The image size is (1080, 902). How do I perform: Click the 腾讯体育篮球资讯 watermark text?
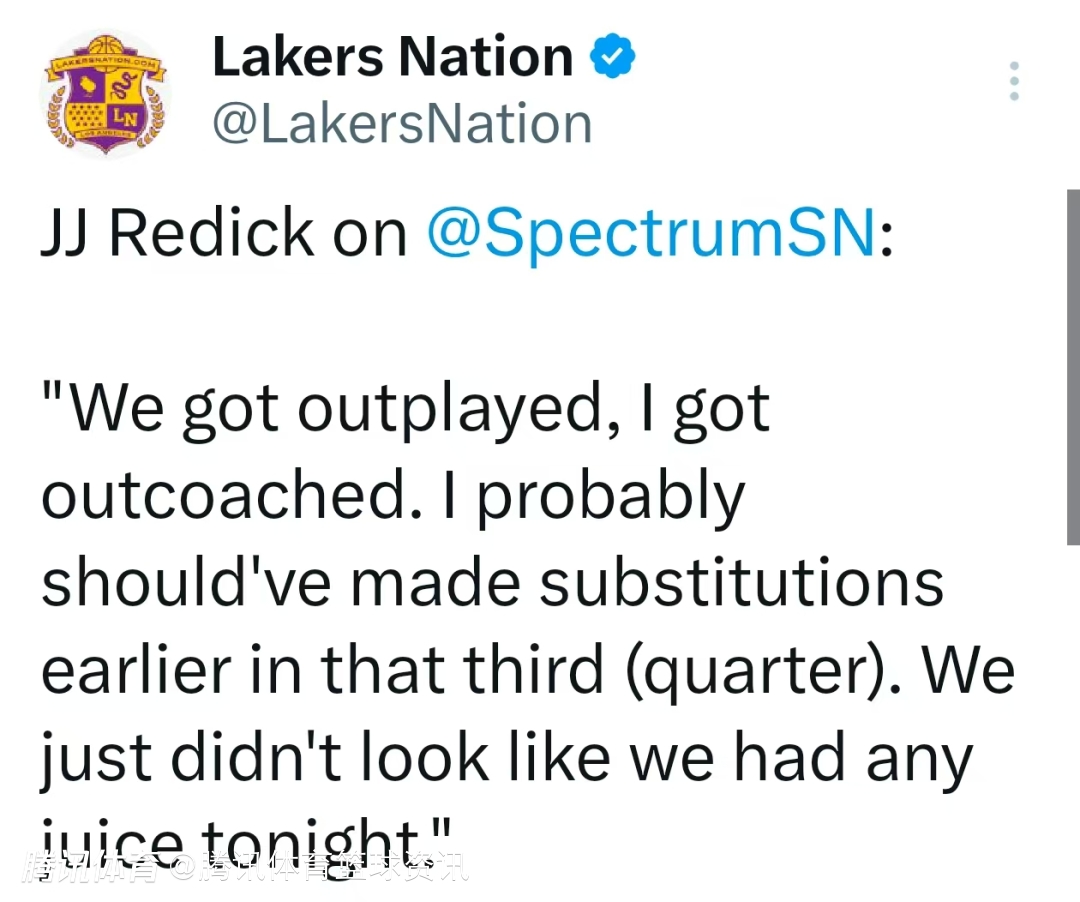pyautogui.click(x=335, y=866)
